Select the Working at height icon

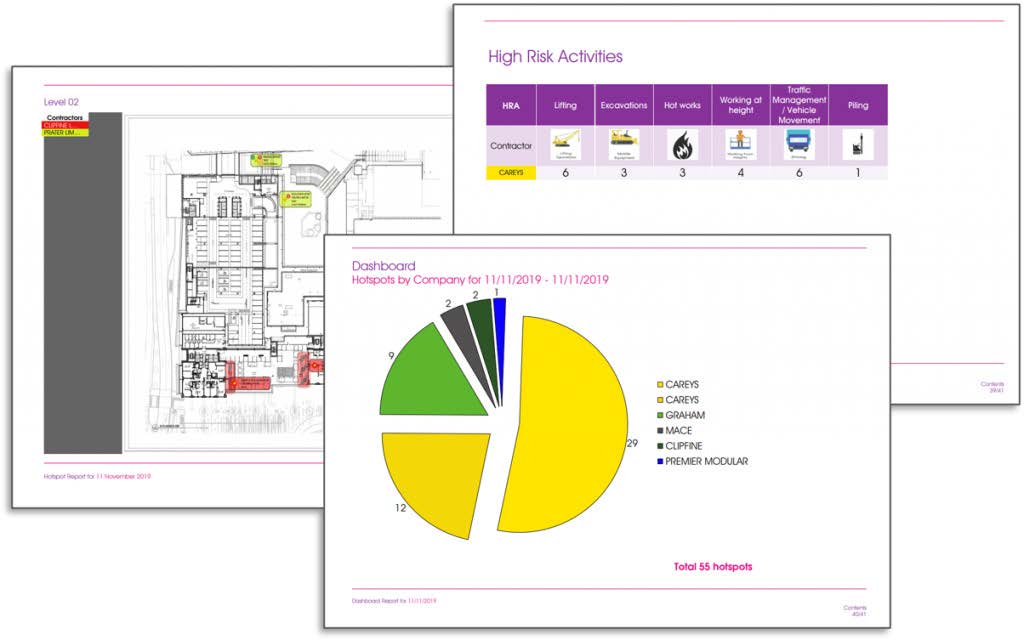point(741,145)
